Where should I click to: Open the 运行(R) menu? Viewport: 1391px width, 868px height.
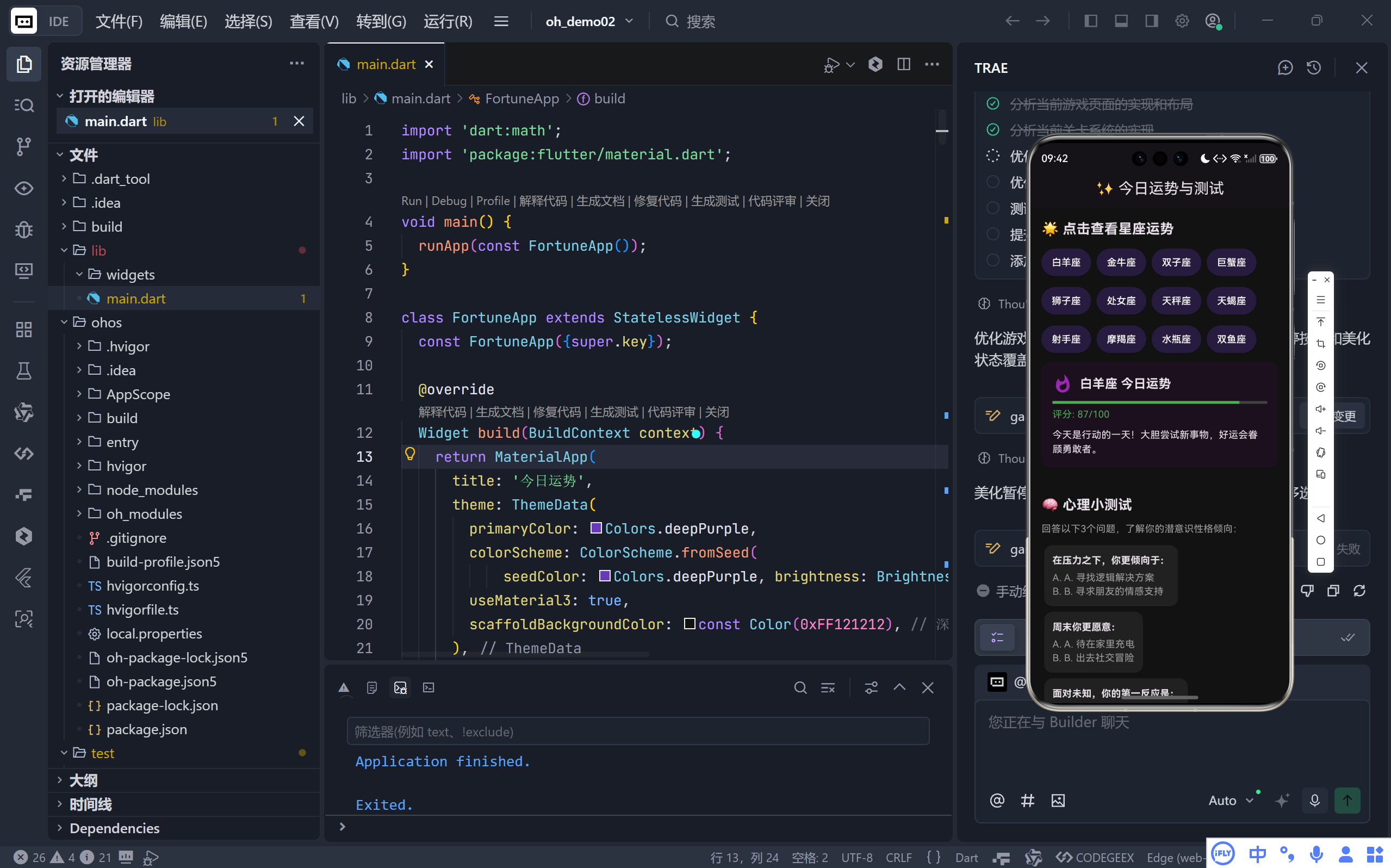pos(448,21)
